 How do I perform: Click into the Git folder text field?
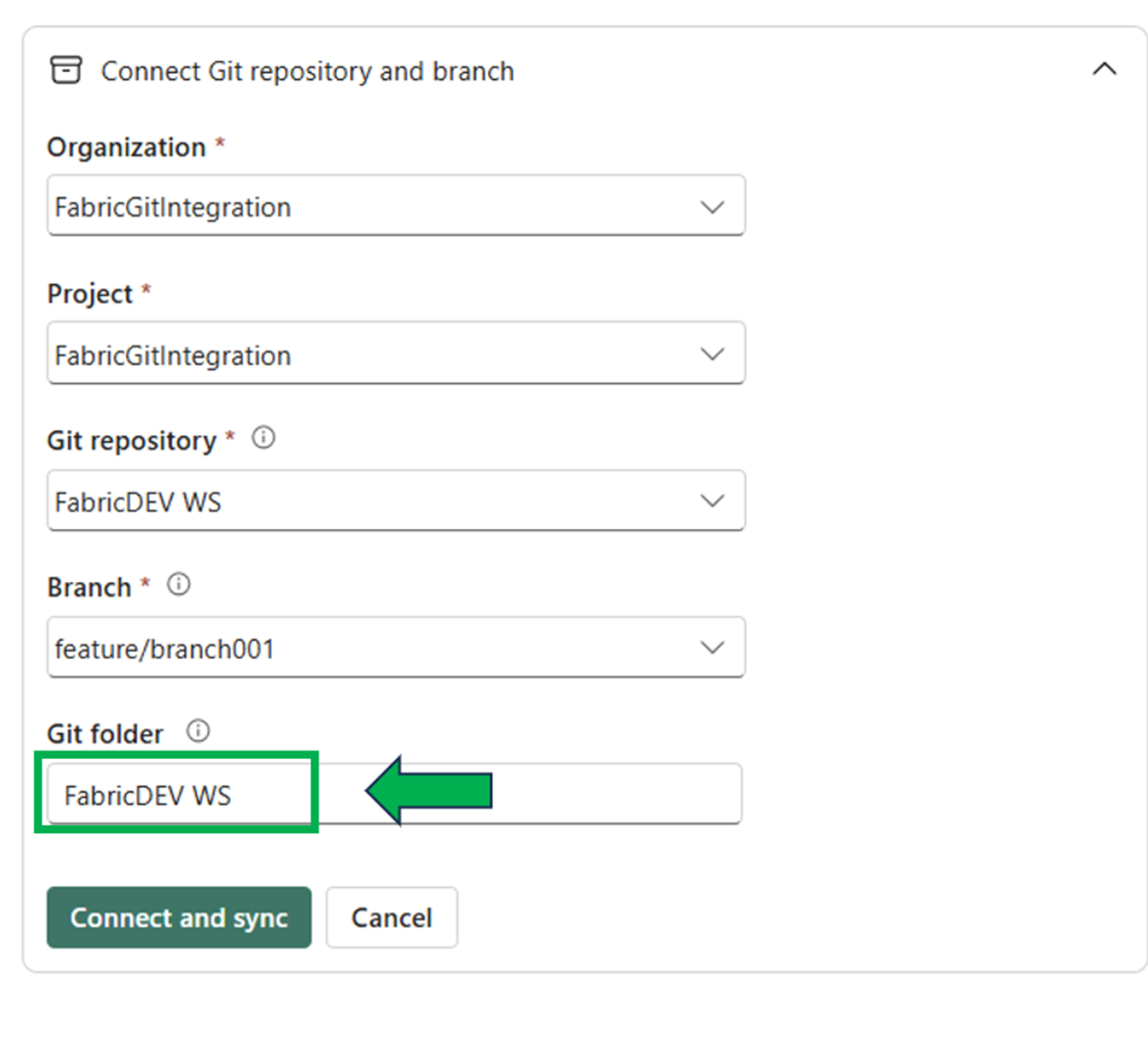coord(395,794)
